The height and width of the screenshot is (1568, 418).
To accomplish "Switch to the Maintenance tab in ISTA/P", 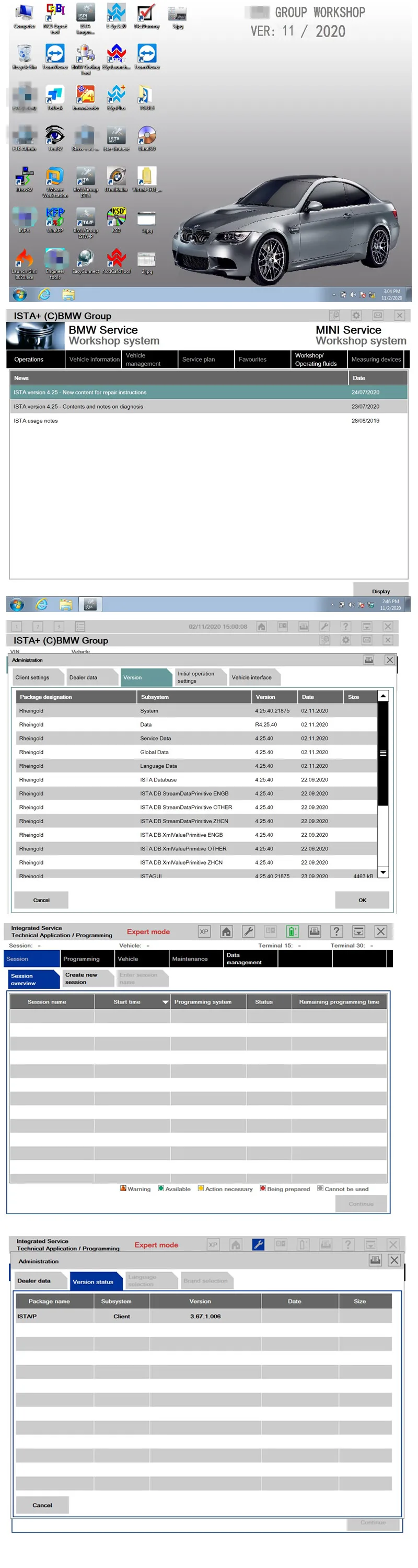I will (196, 959).
